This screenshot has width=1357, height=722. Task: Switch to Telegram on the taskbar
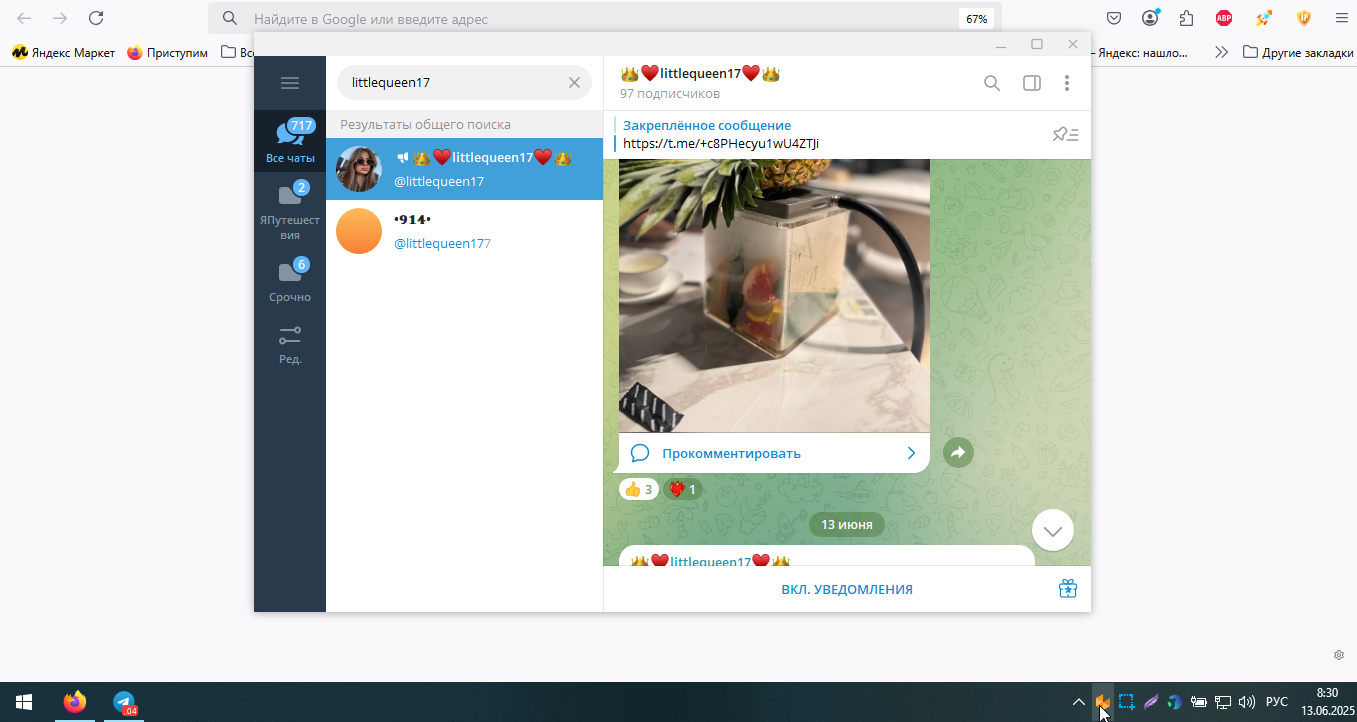tap(124, 702)
